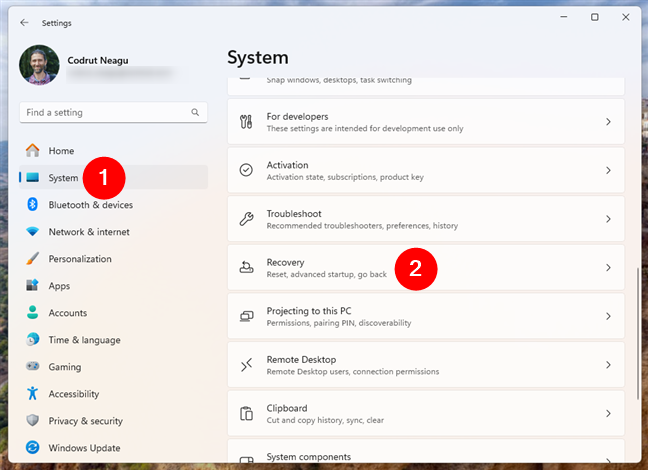Image resolution: width=648 pixels, height=470 pixels.
Task: Click the Recovery drive icon
Action: 246,267
